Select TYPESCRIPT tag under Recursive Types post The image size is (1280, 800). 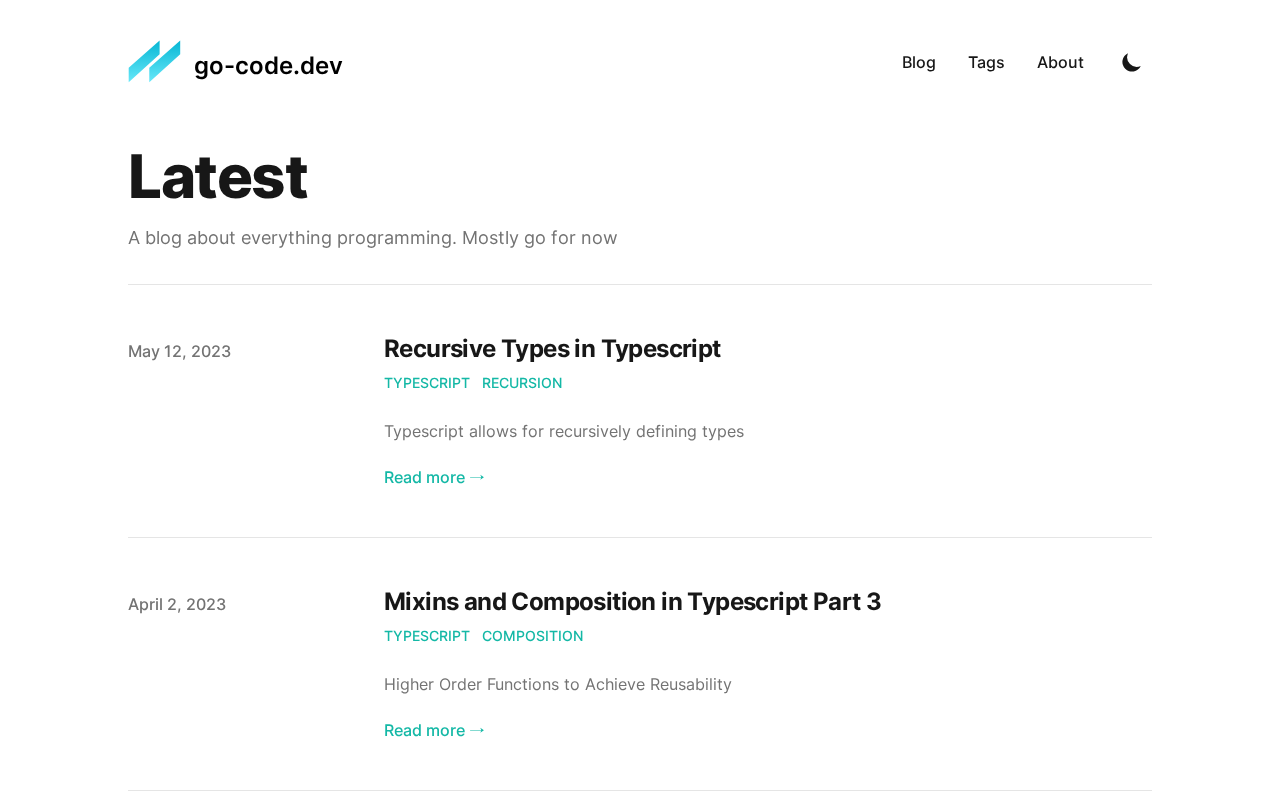click(427, 383)
